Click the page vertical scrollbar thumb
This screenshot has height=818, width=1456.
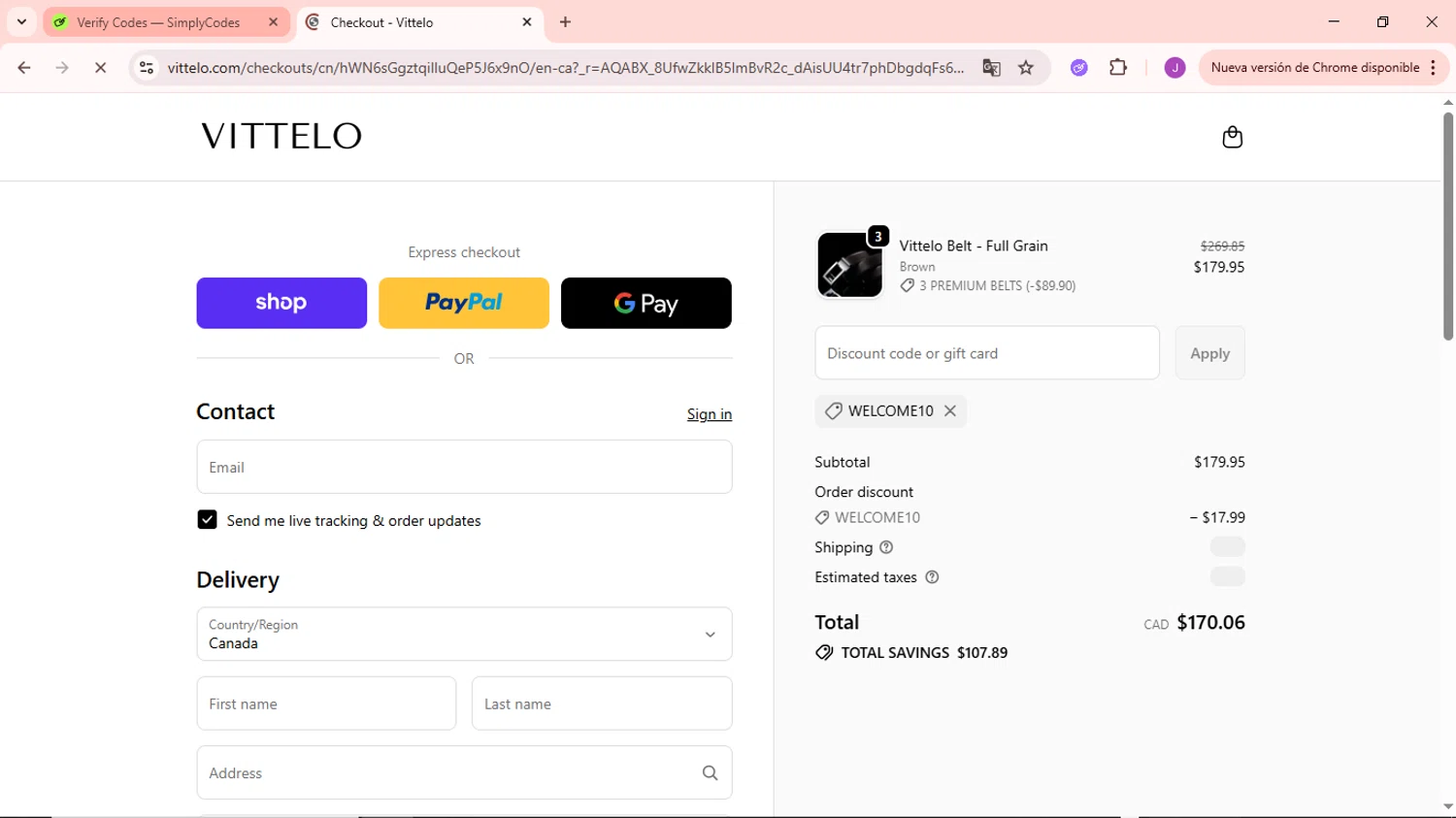click(1447, 226)
